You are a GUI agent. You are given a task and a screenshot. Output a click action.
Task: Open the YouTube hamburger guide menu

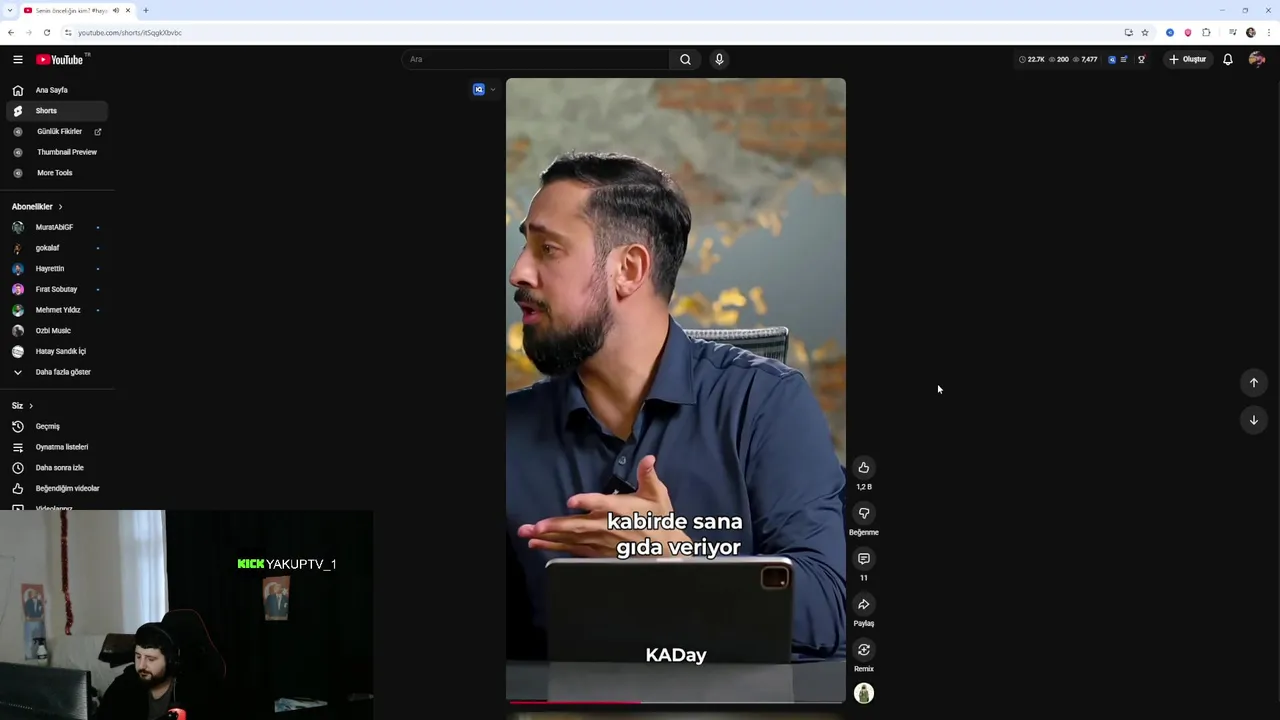click(18, 60)
